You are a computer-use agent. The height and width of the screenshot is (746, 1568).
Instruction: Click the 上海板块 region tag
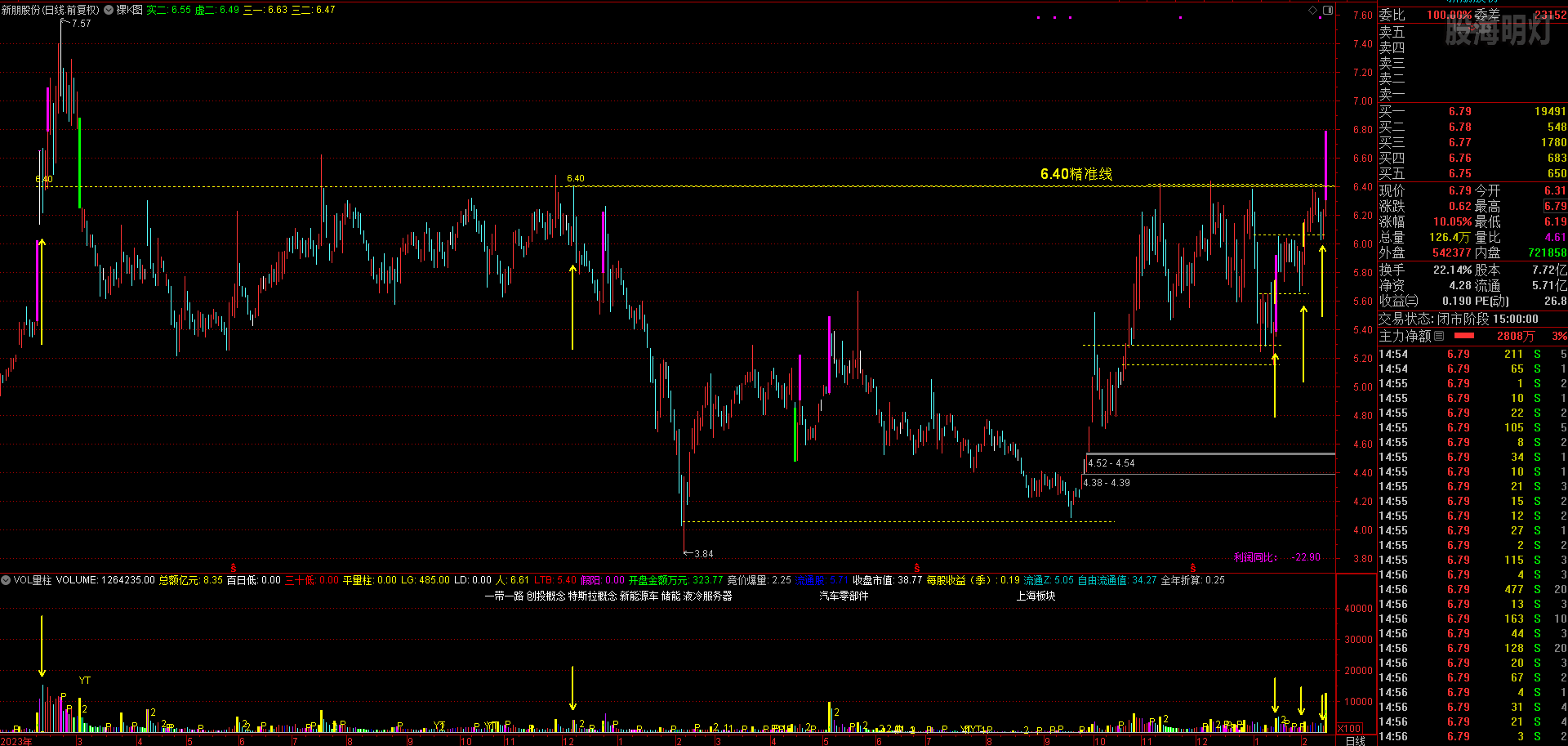[x=1036, y=596]
